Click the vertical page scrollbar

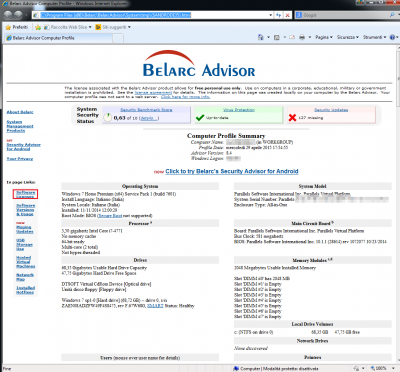click(398, 203)
